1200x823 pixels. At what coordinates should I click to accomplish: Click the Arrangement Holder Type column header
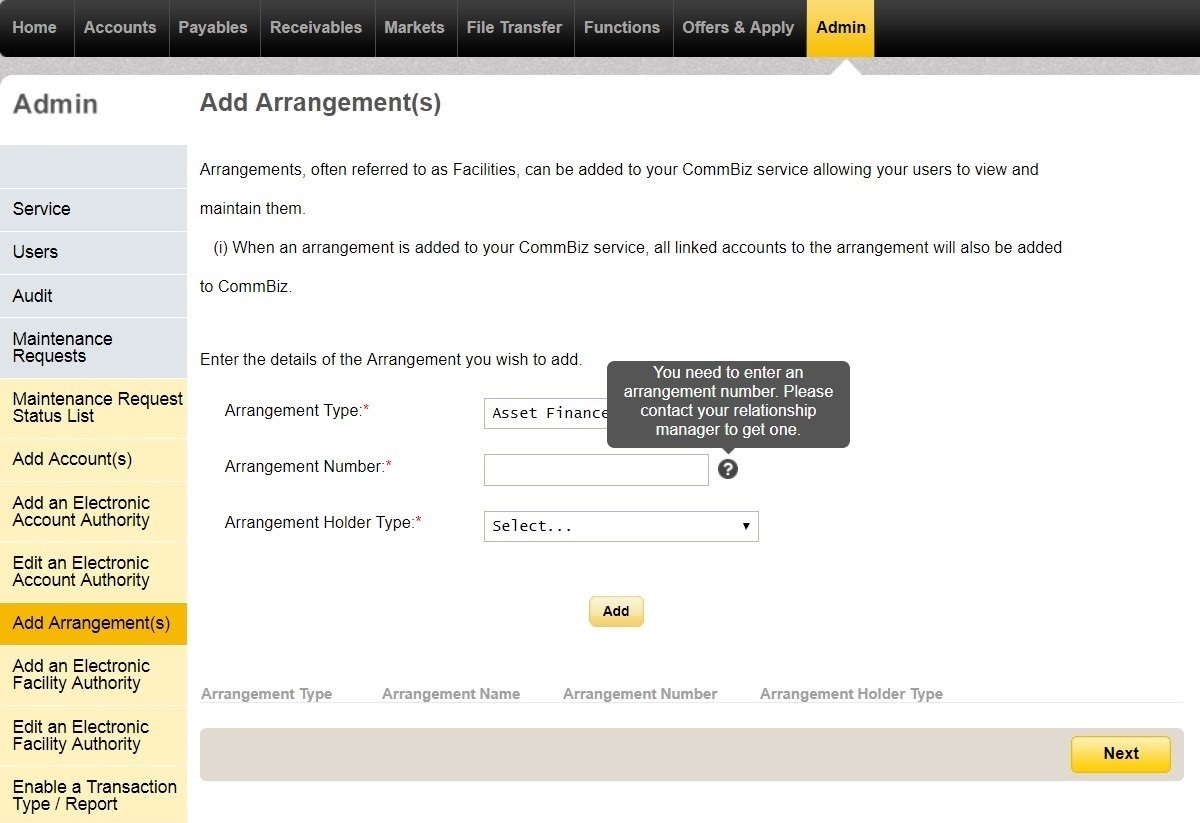(851, 694)
